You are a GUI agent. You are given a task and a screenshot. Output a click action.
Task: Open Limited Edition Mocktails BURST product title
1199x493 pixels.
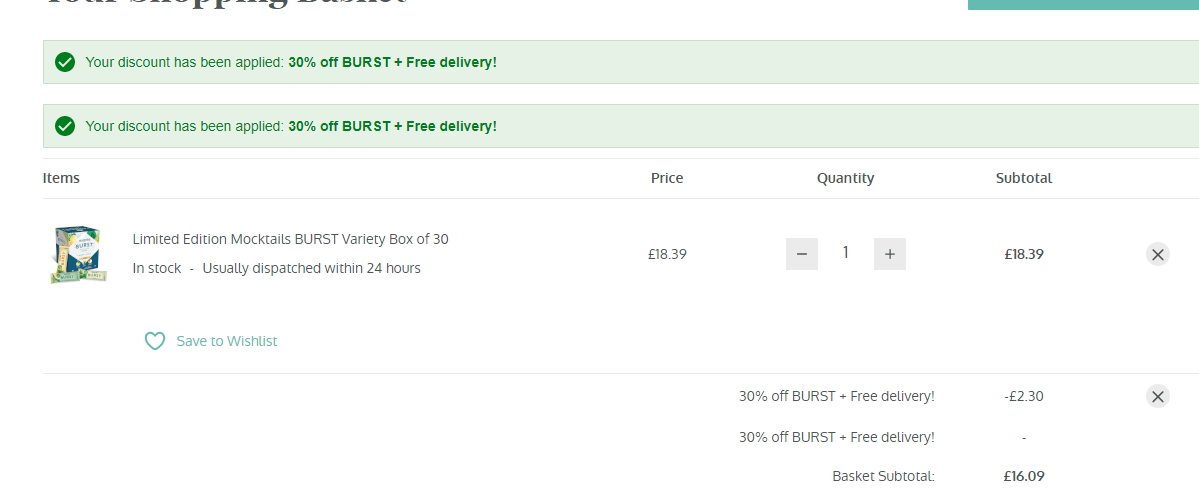291,239
